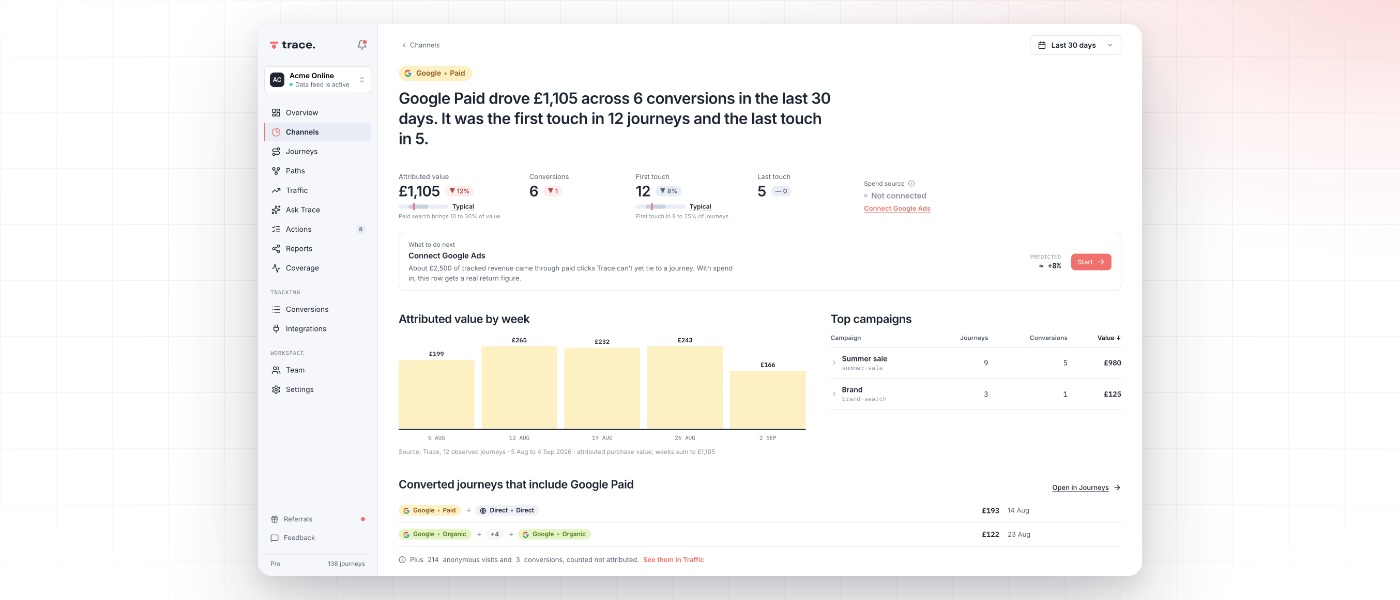Select Channels in the sidebar
Viewport: 1400px width, 600px height.
point(318,132)
